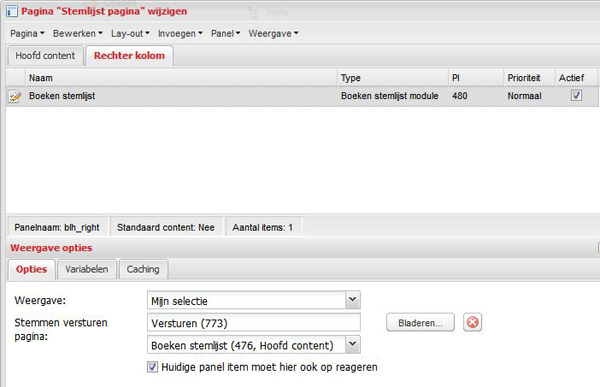Switch to the Hoofd content tab
The width and height of the screenshot is (600, 387).
(45, 56)
